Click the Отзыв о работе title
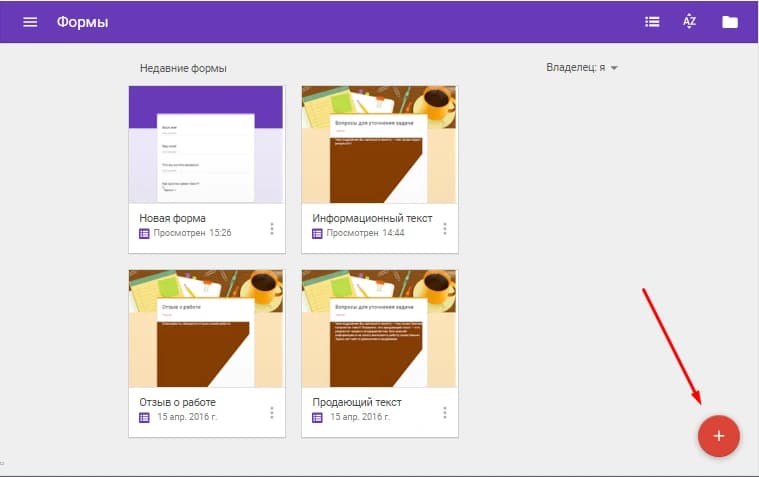The width and height of the screenshot is (759, 477). click(x=178, y=402)
